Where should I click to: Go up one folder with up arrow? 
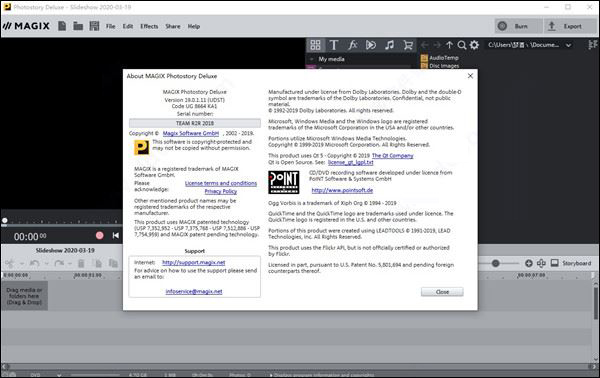click(449, 45)
